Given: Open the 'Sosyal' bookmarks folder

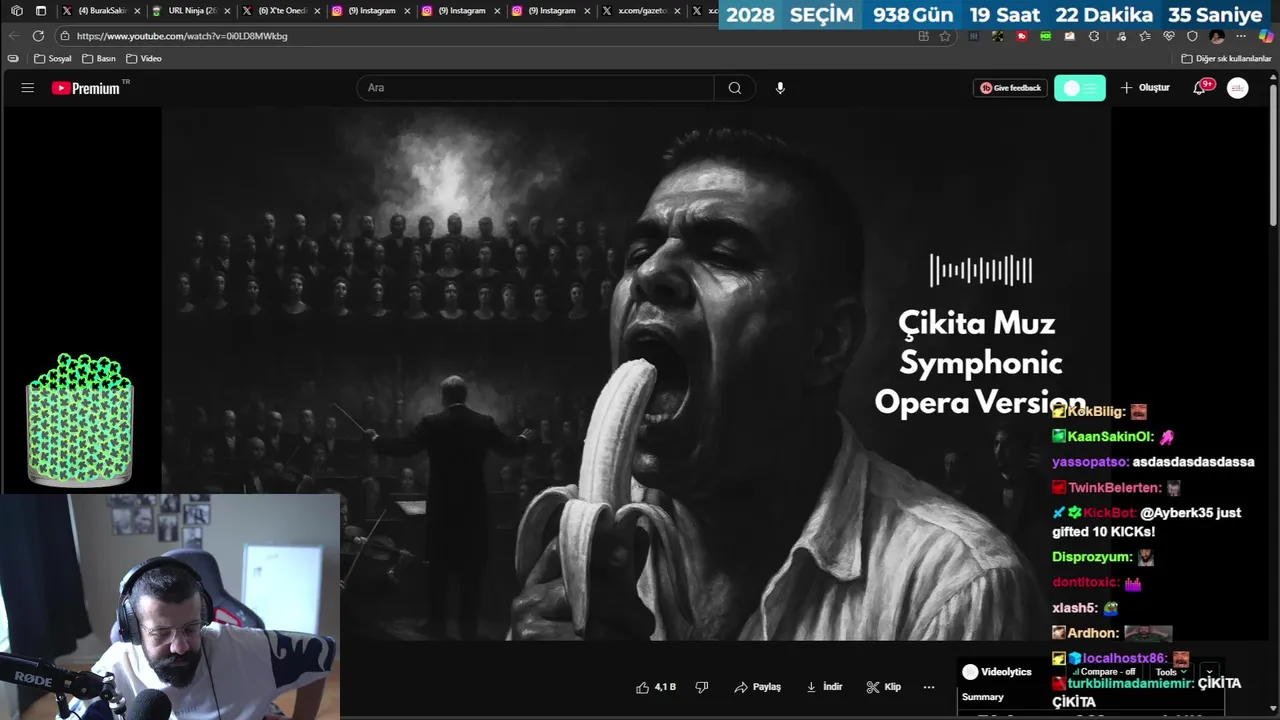Looking at the screenshot, I should pyautogui.click(x=53, y=59).
